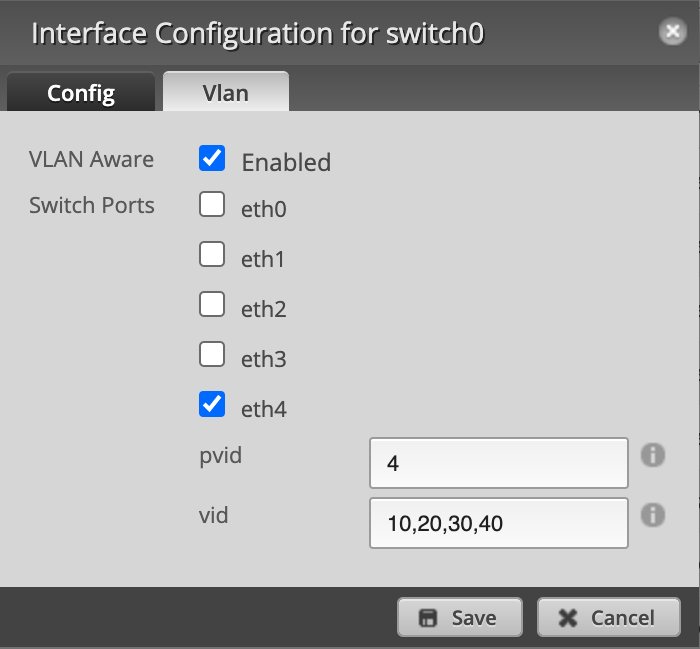
Task: Click the X icon on Cancel
Action: click(x=568, y=618)
